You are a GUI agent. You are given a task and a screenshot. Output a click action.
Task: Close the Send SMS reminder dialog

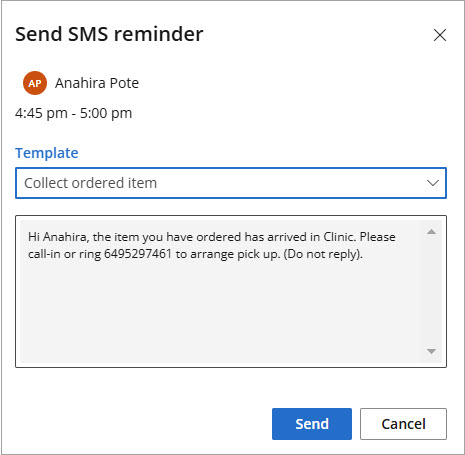pyautogui.click(x=440, y=35)
